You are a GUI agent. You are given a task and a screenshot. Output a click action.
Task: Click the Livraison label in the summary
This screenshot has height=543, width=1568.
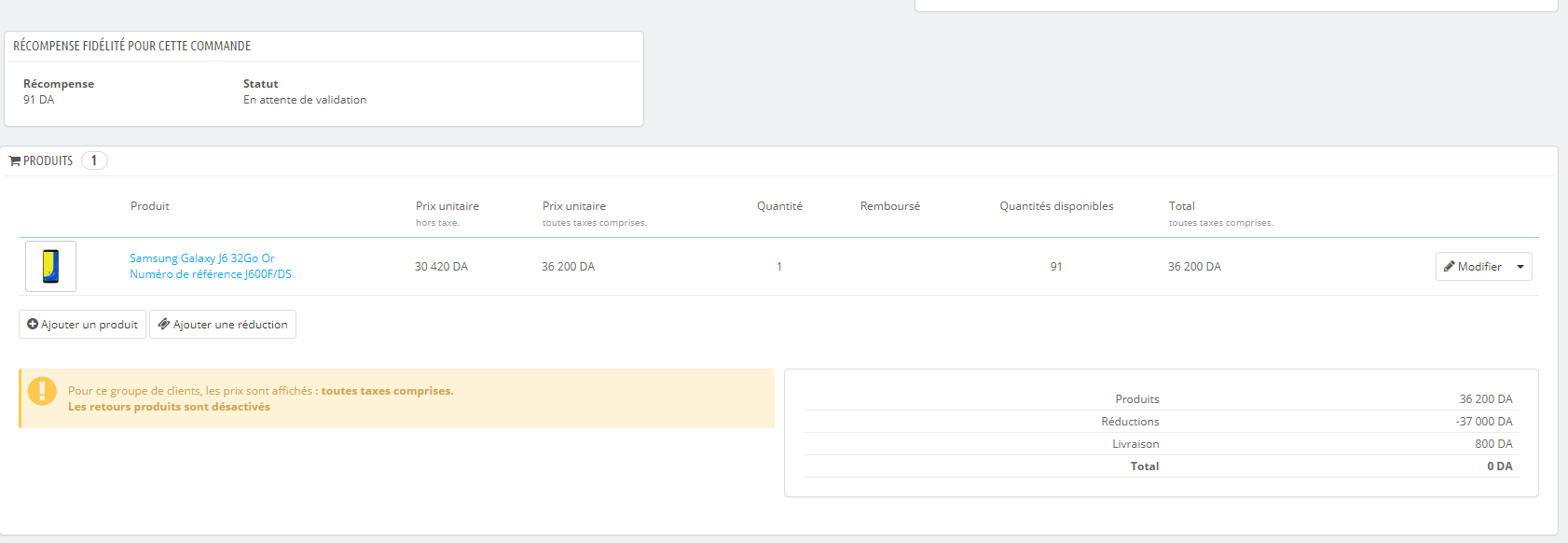pyautogui.click(x=1135, y=444)
